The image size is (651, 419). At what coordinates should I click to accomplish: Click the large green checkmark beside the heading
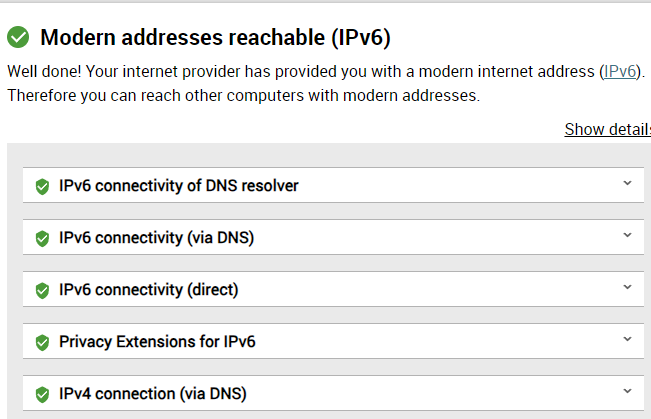[x=18, y=37]
